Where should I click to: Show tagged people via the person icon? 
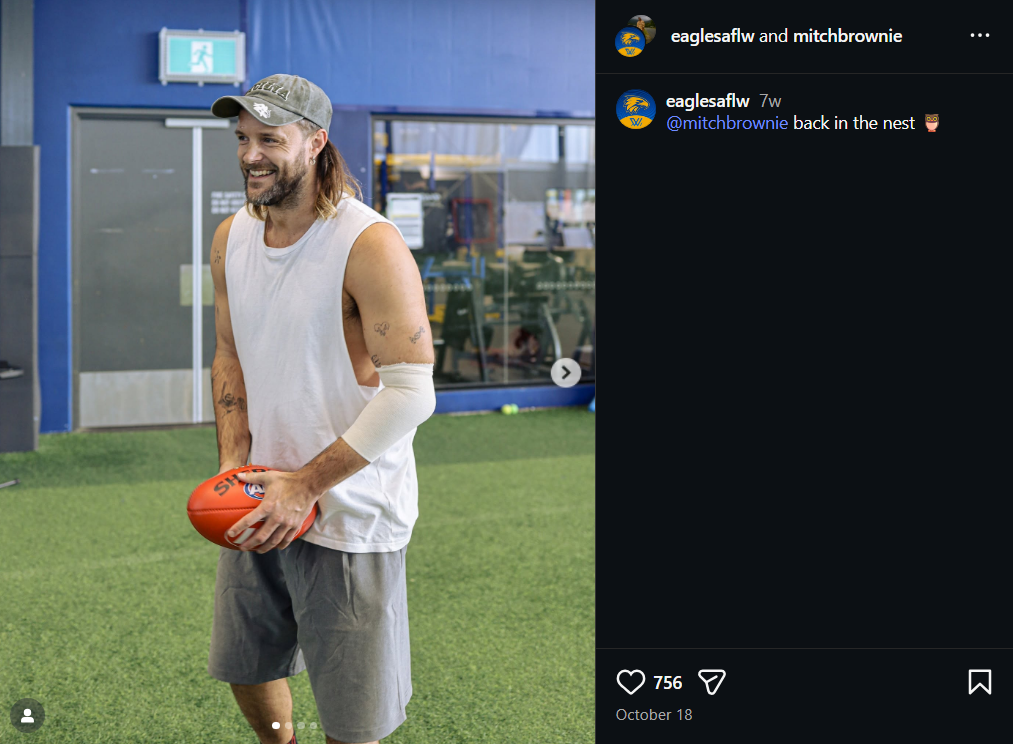coord(28,715)
